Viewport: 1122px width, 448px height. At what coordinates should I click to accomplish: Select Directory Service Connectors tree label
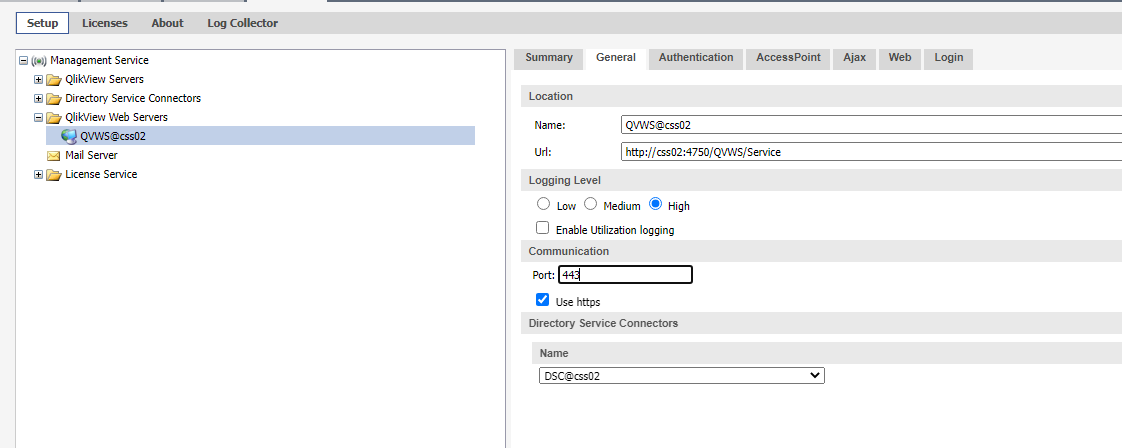click(x=133, y=98)
